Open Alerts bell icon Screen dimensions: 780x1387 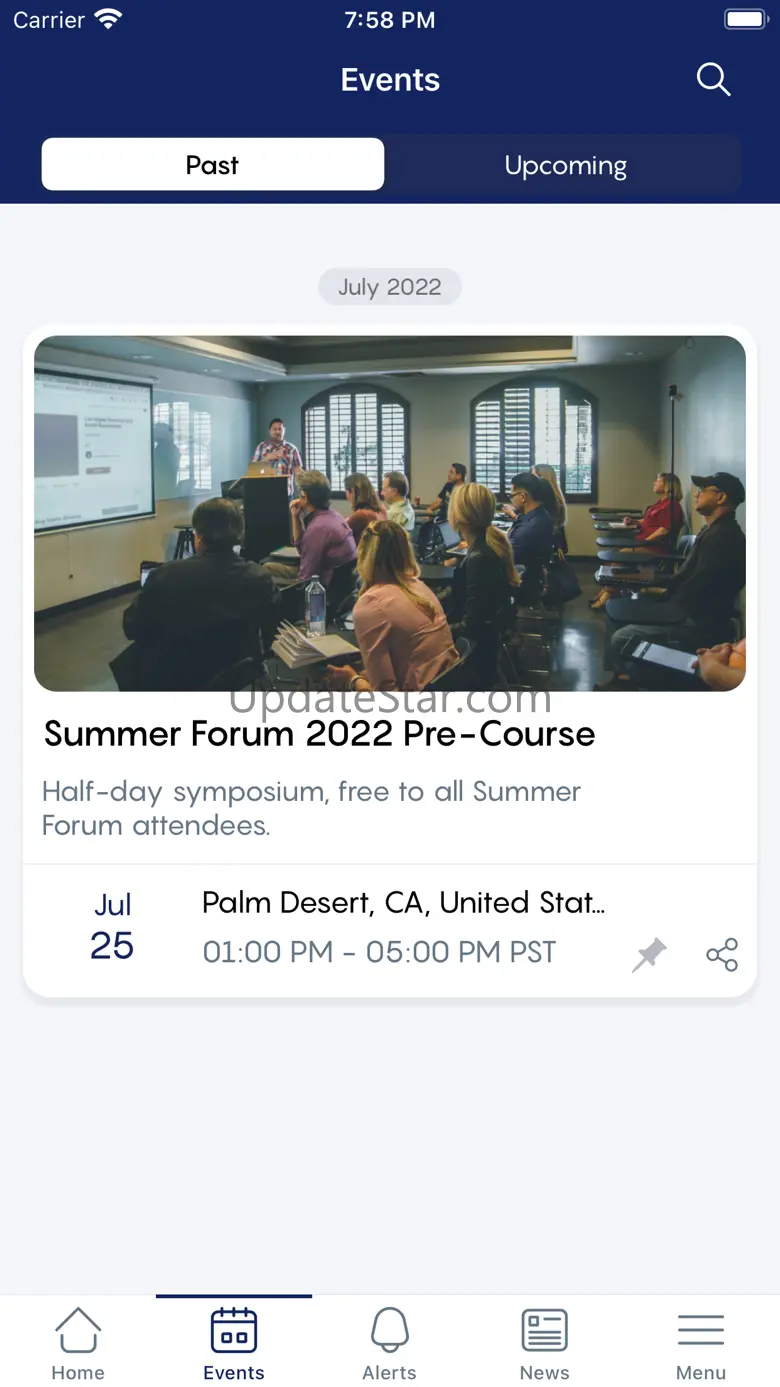[x=390, y=1331]
